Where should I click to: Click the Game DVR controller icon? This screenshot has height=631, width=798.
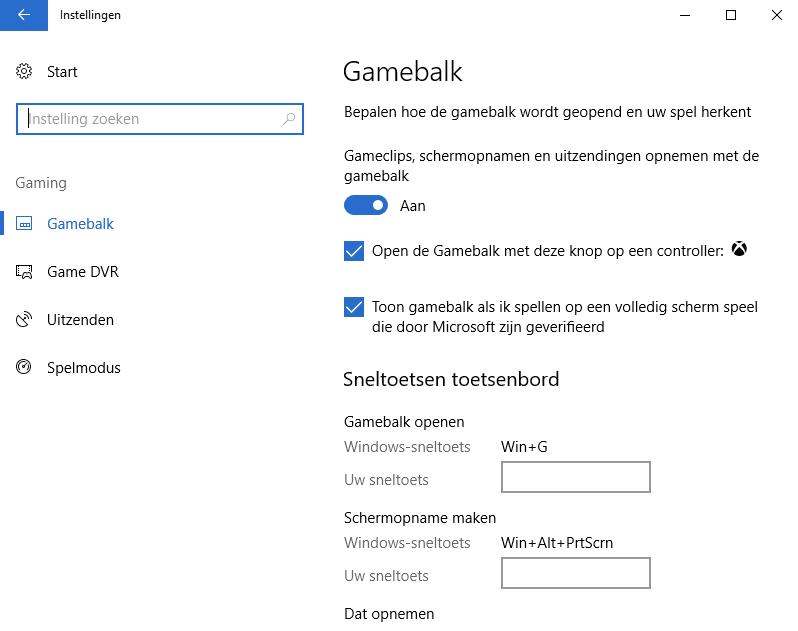tap(24, 272)
